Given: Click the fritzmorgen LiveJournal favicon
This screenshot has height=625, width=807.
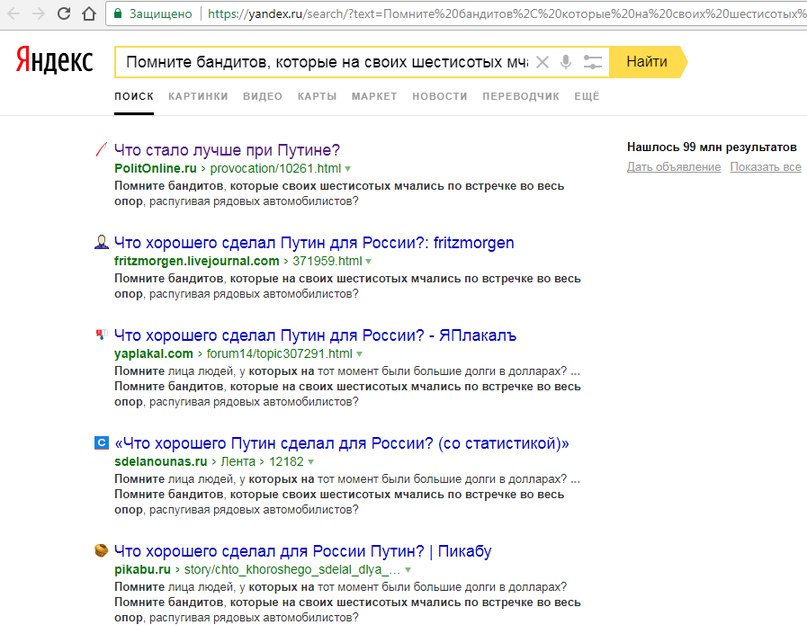Looking at the screenshot, I should [101, 242].
